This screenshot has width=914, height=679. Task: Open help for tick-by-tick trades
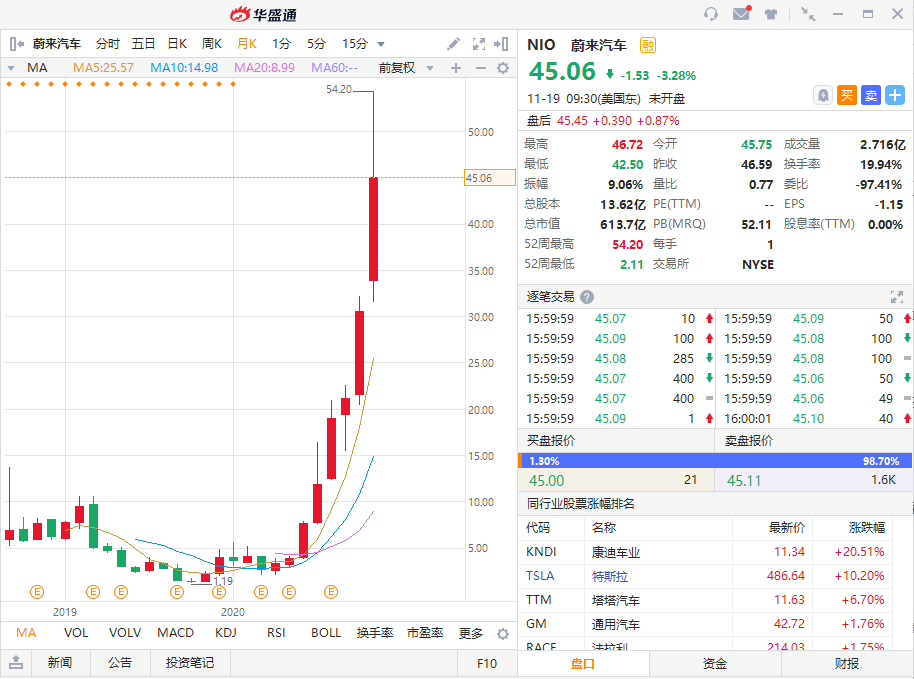(x=587, y=297)
